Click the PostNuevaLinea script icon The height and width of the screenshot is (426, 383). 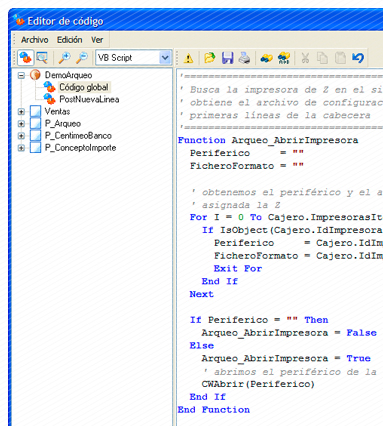[x=49, y=99]
